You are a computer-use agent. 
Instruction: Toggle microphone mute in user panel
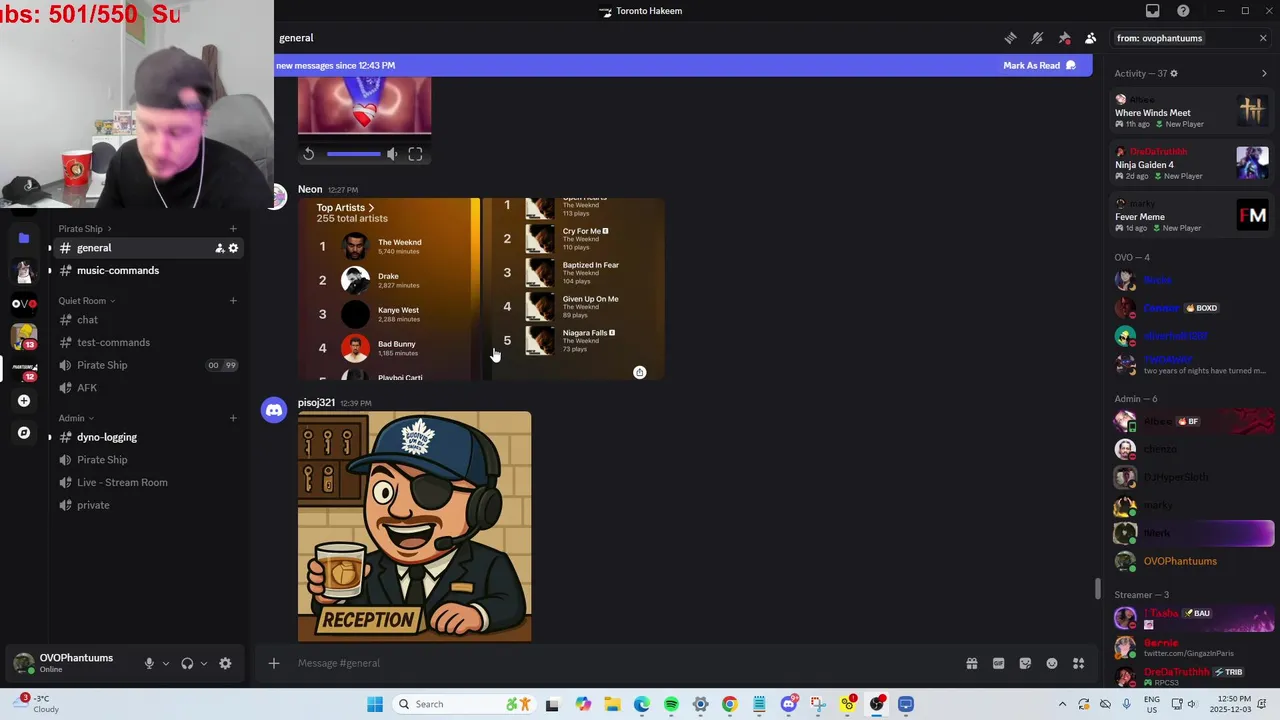click(x=149, y=663)
